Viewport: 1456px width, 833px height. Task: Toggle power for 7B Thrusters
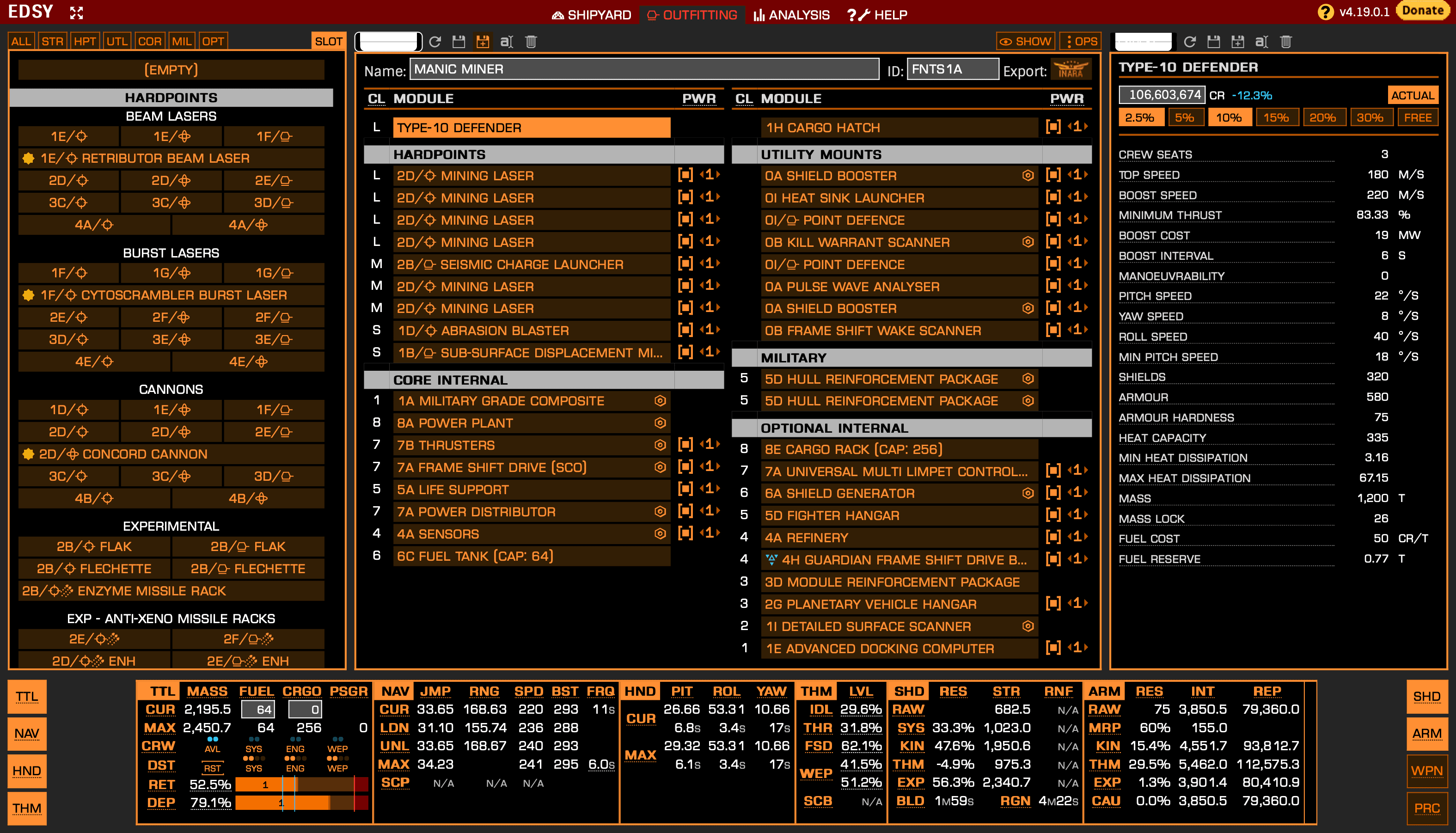pyautogui.click(x=685, y=445)
